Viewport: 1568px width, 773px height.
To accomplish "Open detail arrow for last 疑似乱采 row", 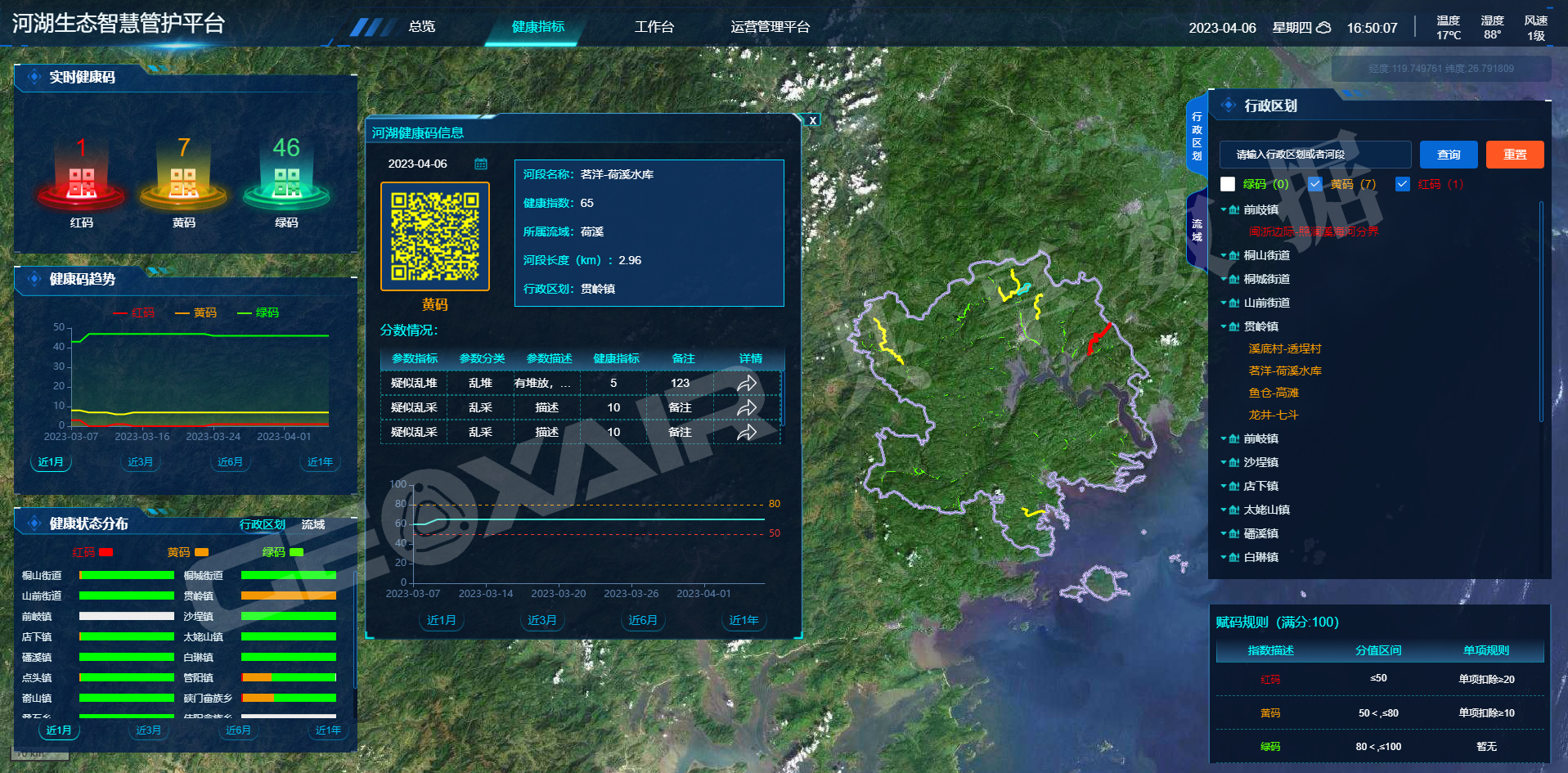I will (x=747, y=432).
